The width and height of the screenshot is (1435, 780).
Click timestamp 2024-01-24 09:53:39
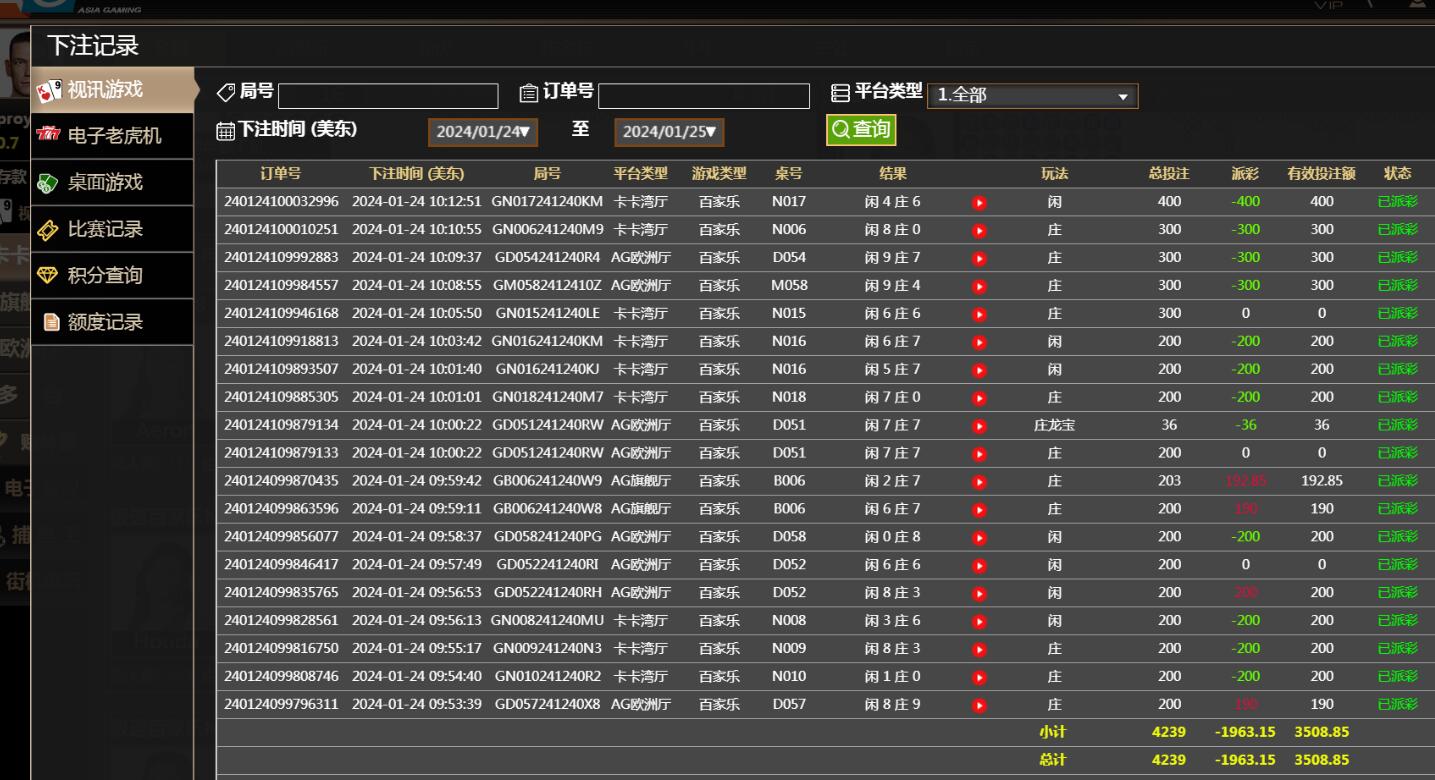(x=417, y=705)
